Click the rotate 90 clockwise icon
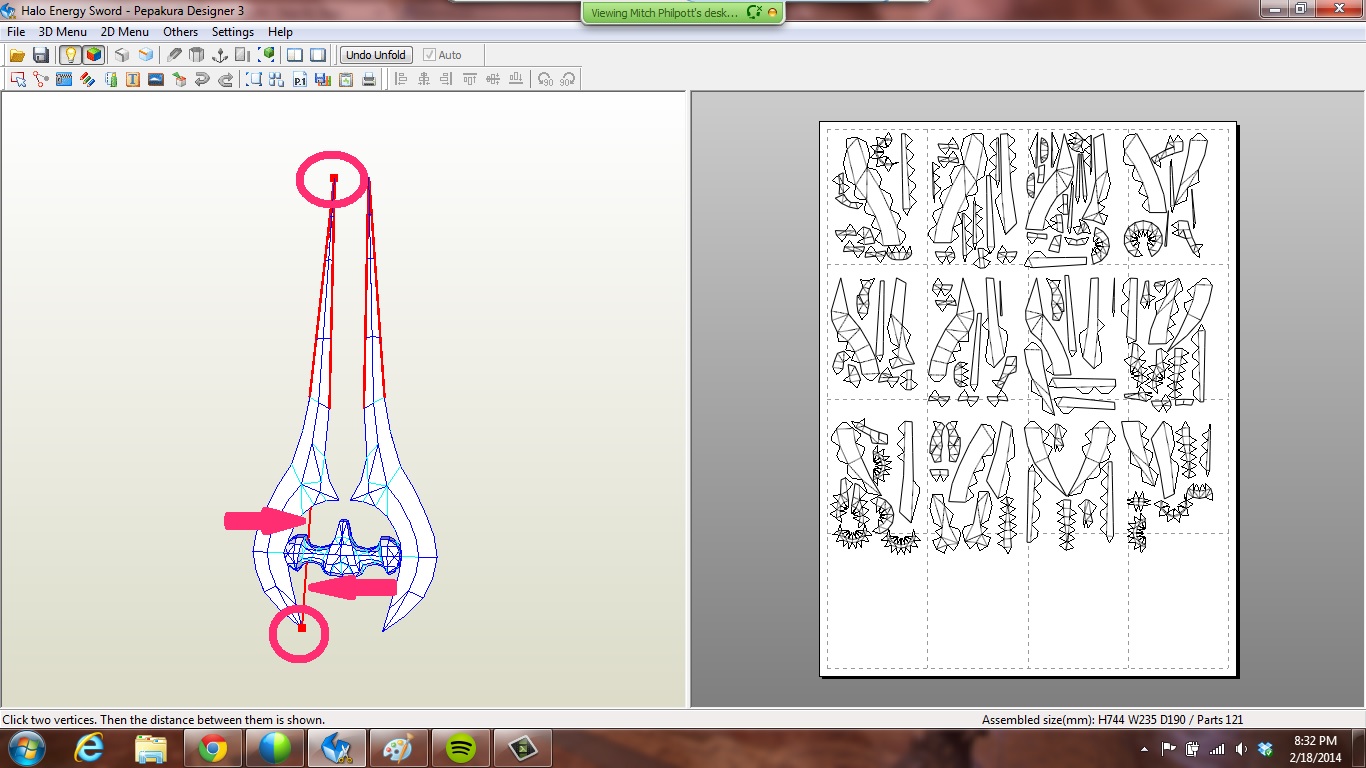The image size is (1366, 768). [x=568, y=79]
